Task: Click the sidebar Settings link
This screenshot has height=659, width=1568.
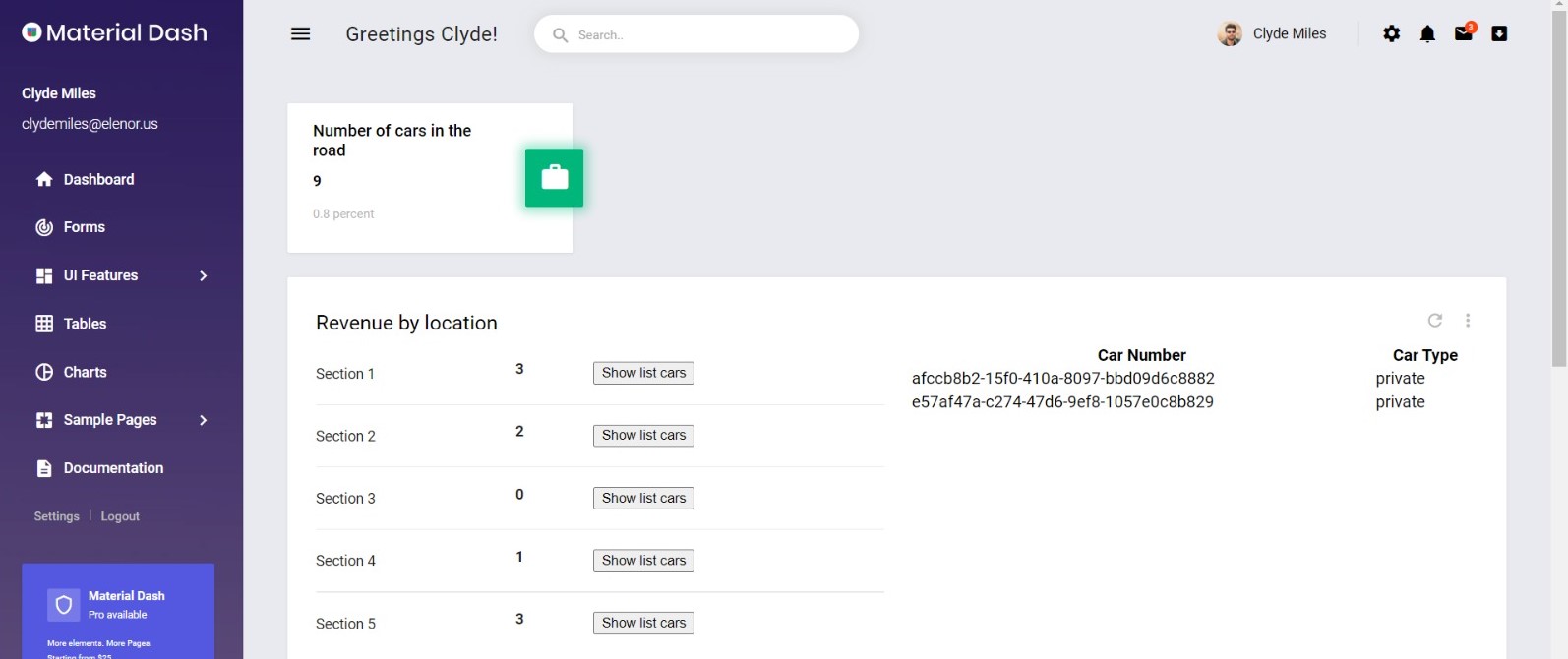Action: point(56,516)
